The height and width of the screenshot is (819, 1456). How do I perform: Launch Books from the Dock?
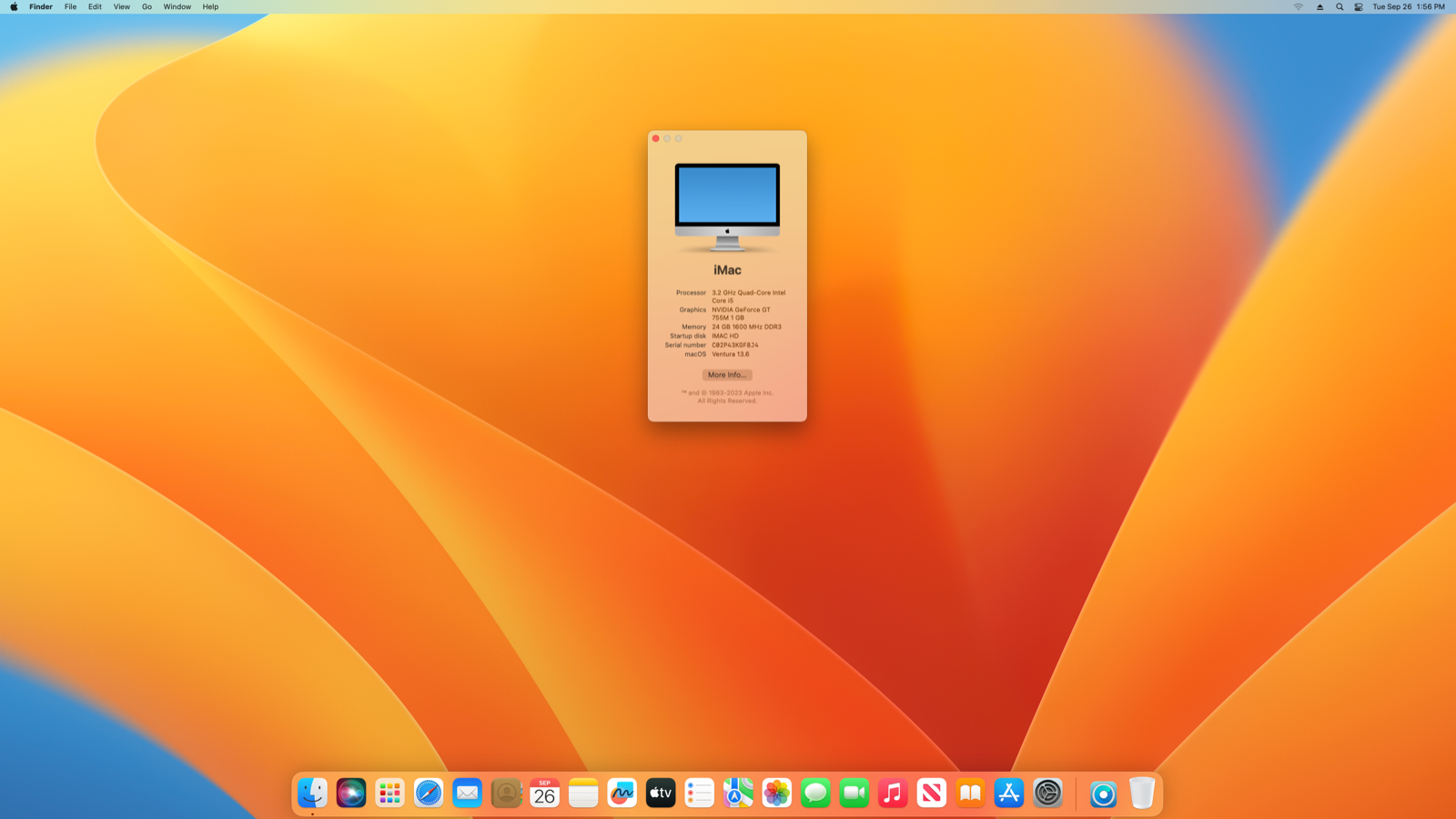970,794
